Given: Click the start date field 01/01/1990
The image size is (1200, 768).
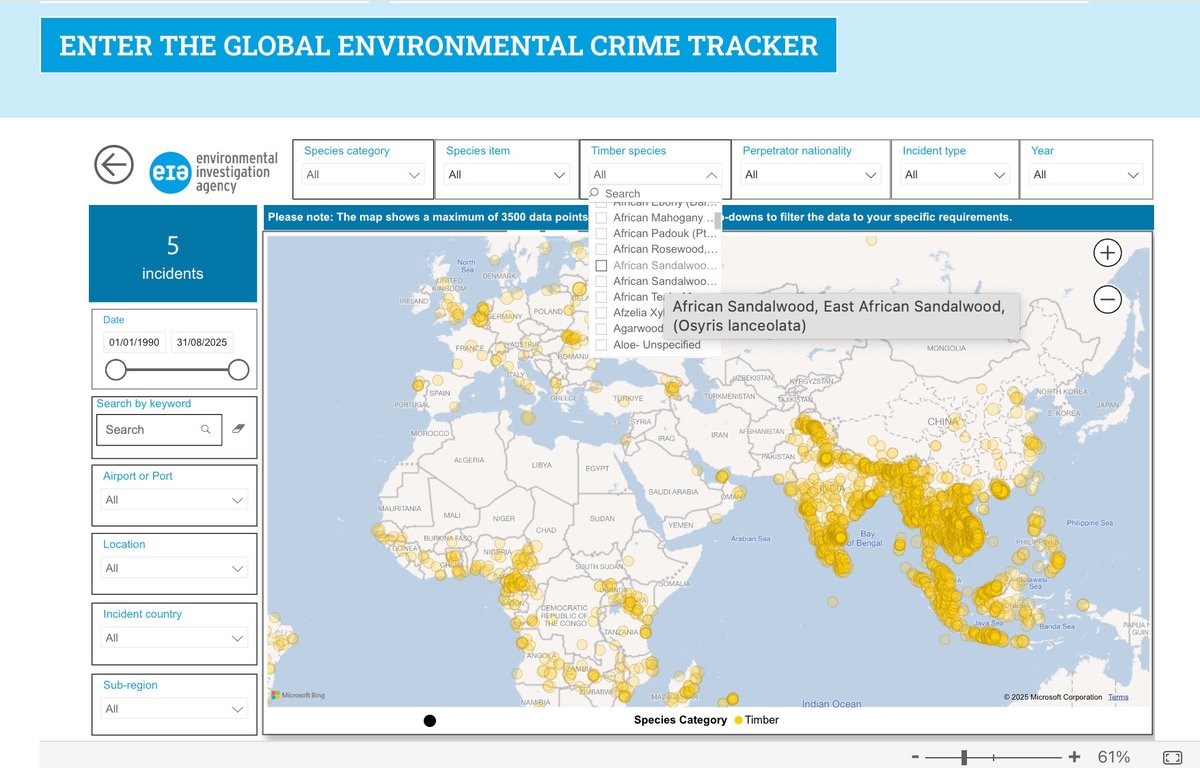Looking at the screenshot, I should [x=136, y=342].
